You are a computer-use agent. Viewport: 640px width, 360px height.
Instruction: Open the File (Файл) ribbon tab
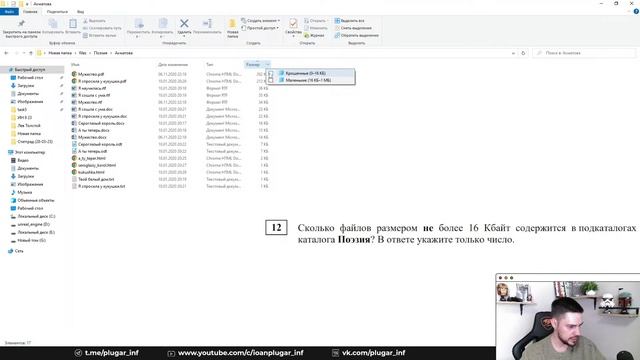[x=9, y=11]
